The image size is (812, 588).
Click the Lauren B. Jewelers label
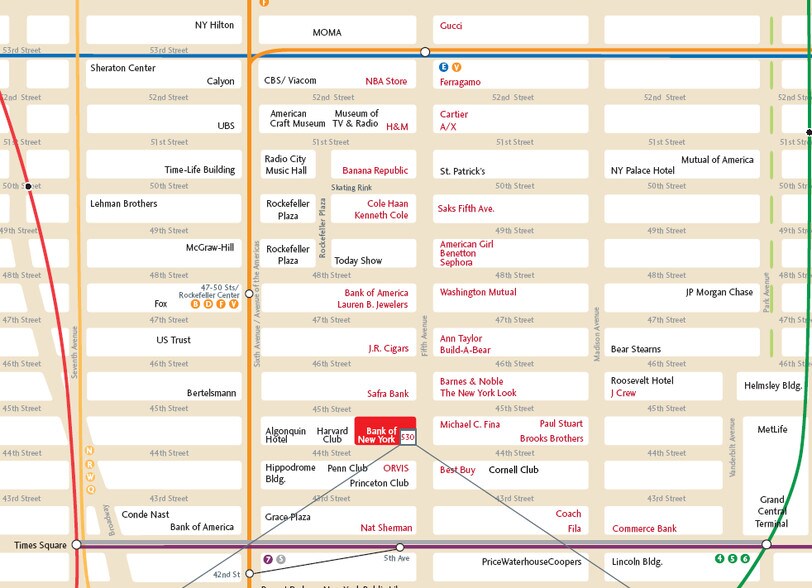[x=372, y=305]
